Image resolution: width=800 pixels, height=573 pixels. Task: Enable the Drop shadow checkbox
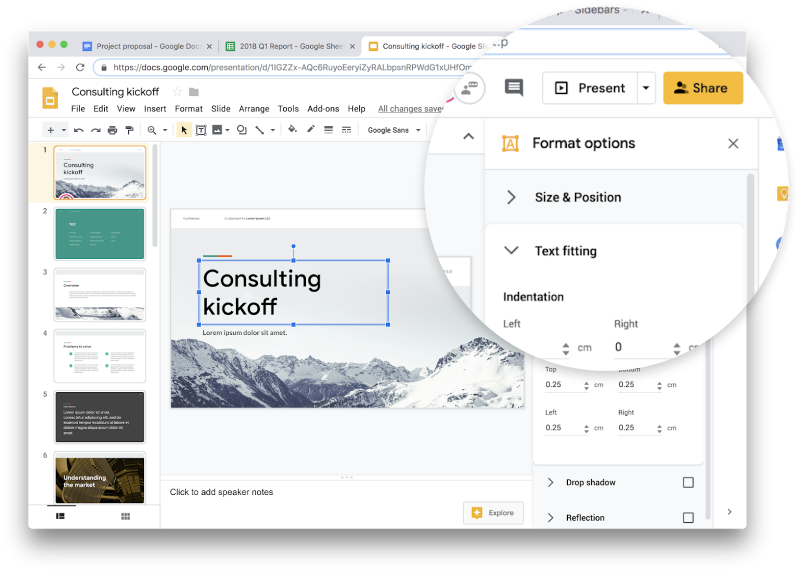[688, 482]
